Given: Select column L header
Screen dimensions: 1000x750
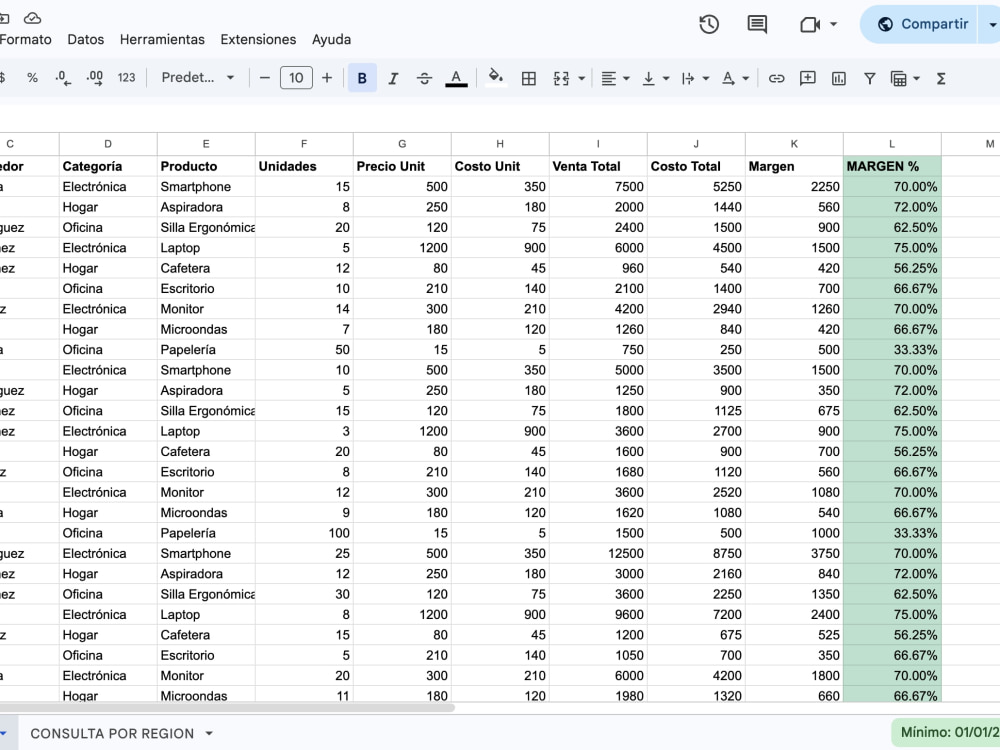Looking at the screenshot, I should (x=892, y=144).
